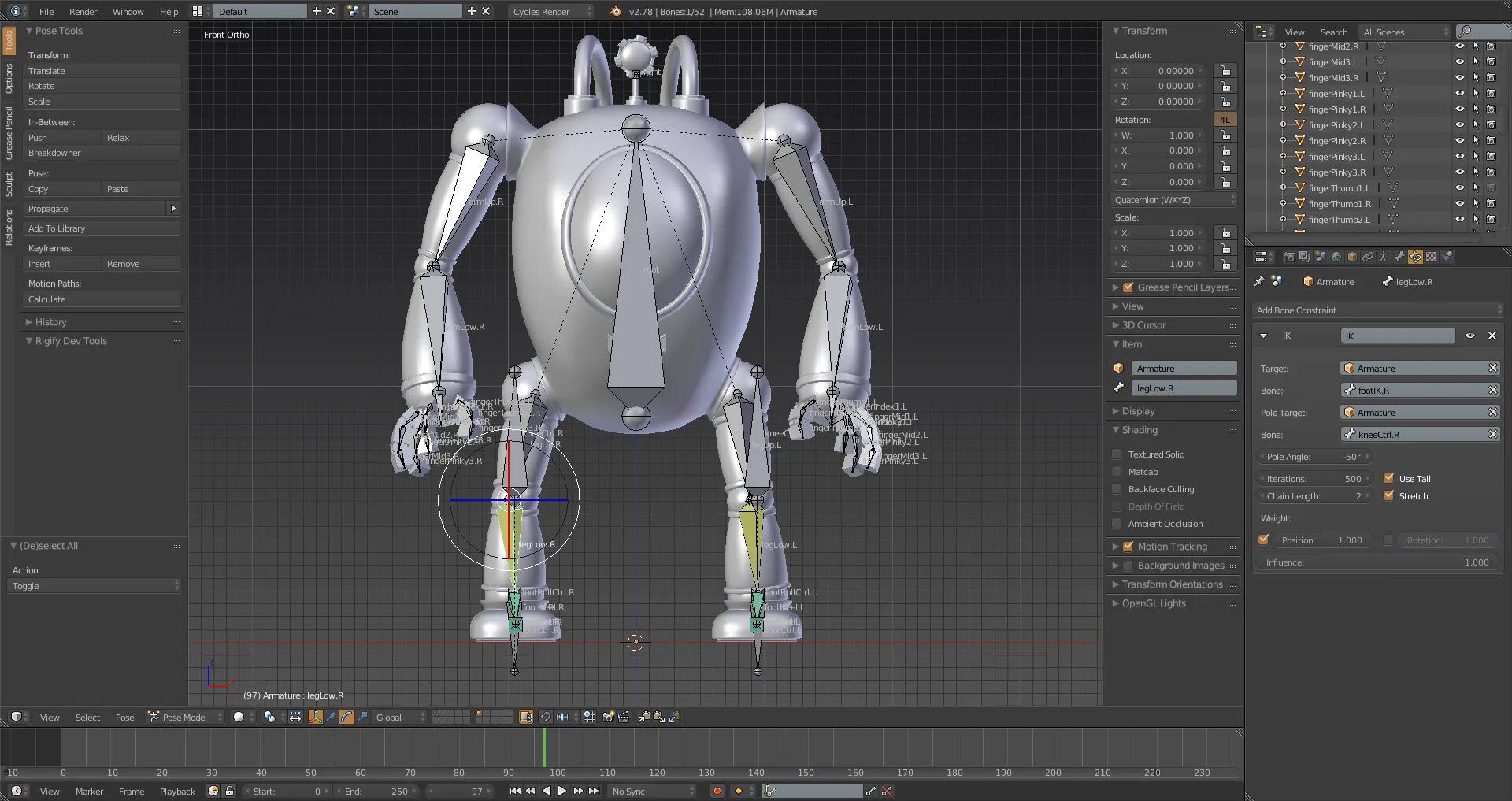The image size is (1512, 801).
Task: Open the Object Constraints tab (chain icon)
Action: click(1368, 257)
